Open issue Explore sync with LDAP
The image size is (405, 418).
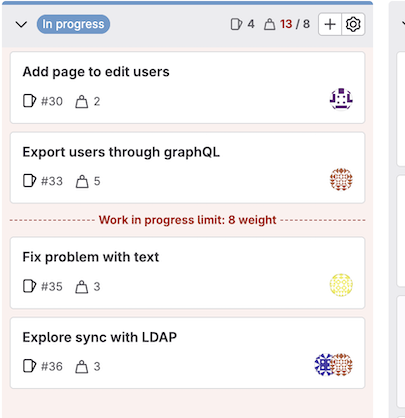[x=100, y=337]
